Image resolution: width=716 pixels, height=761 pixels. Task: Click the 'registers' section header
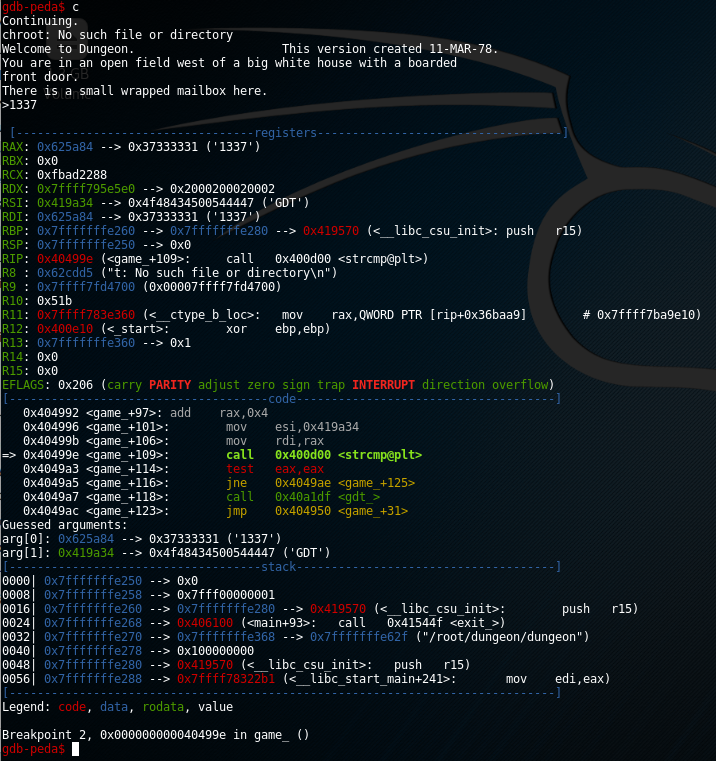[x=285, y=133]
